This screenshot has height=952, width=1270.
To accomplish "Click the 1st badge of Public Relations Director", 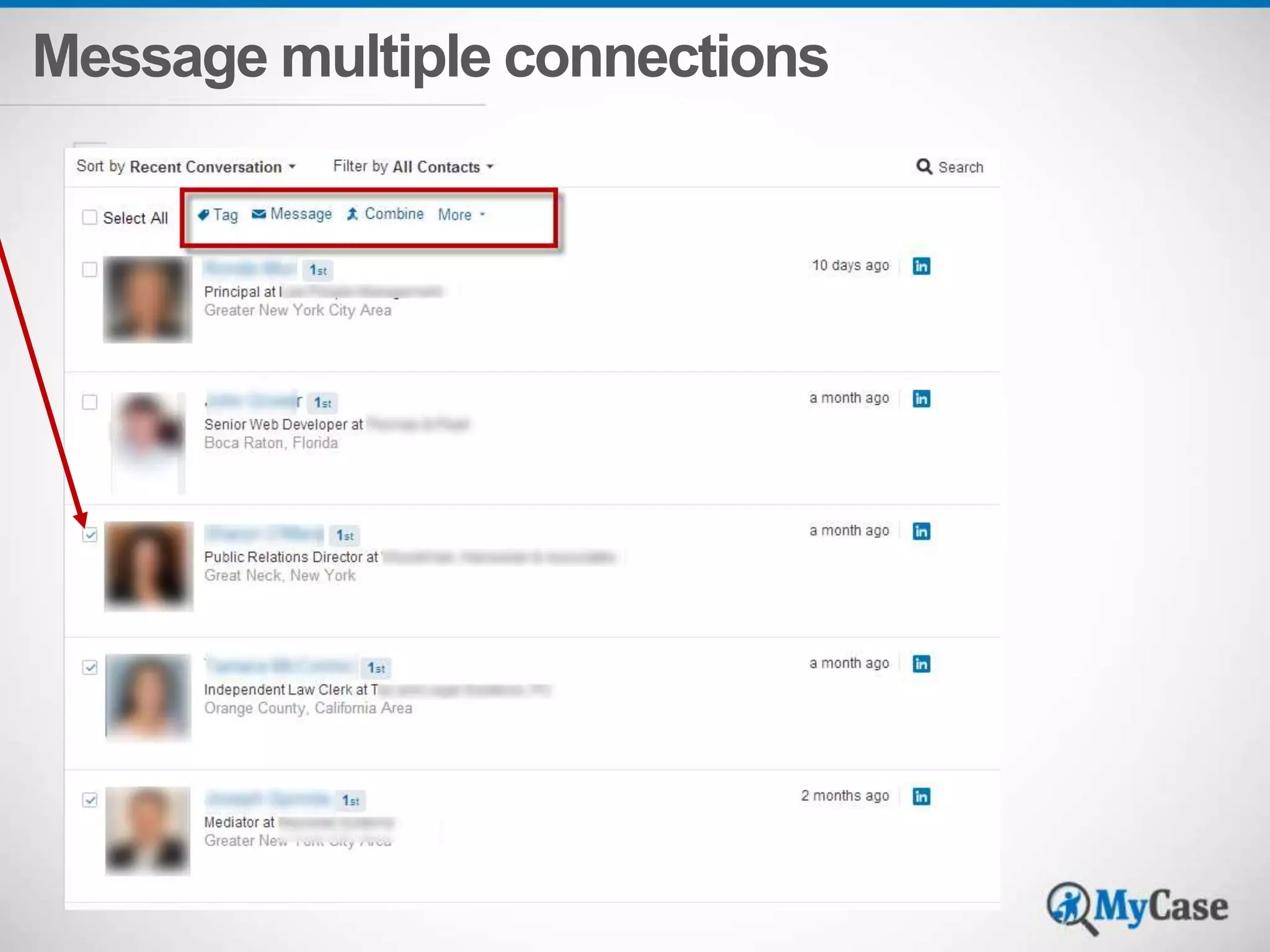I will click(x=345, y=535).
